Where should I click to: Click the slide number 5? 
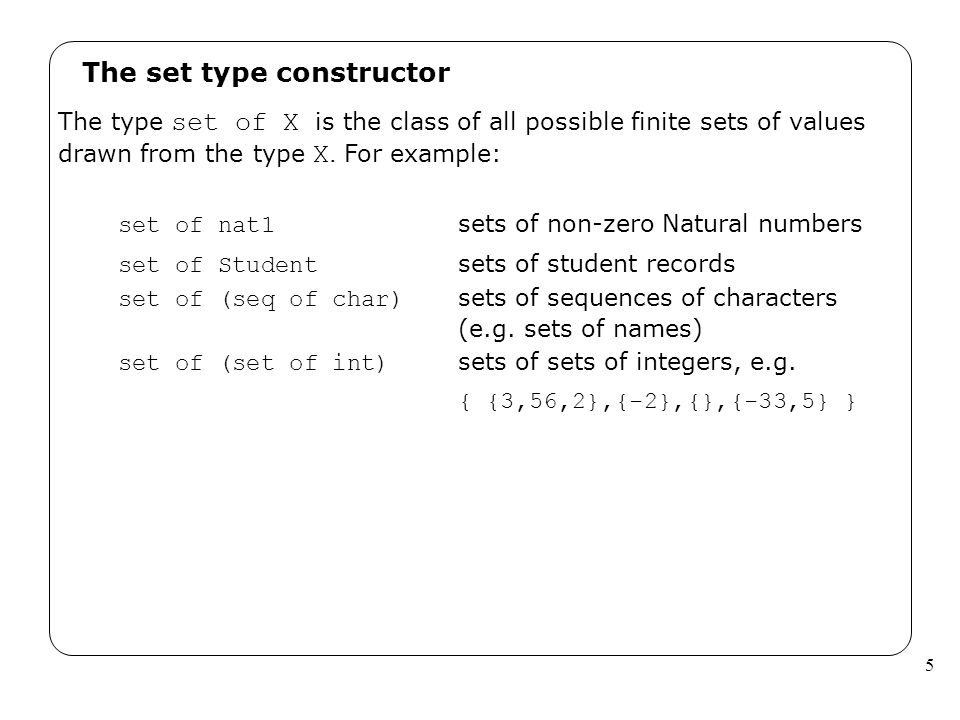[929, 666]
